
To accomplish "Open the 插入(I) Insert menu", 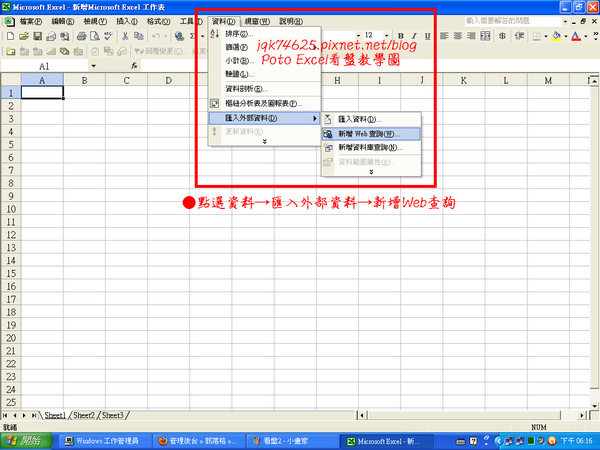I will tap(127, 21).
